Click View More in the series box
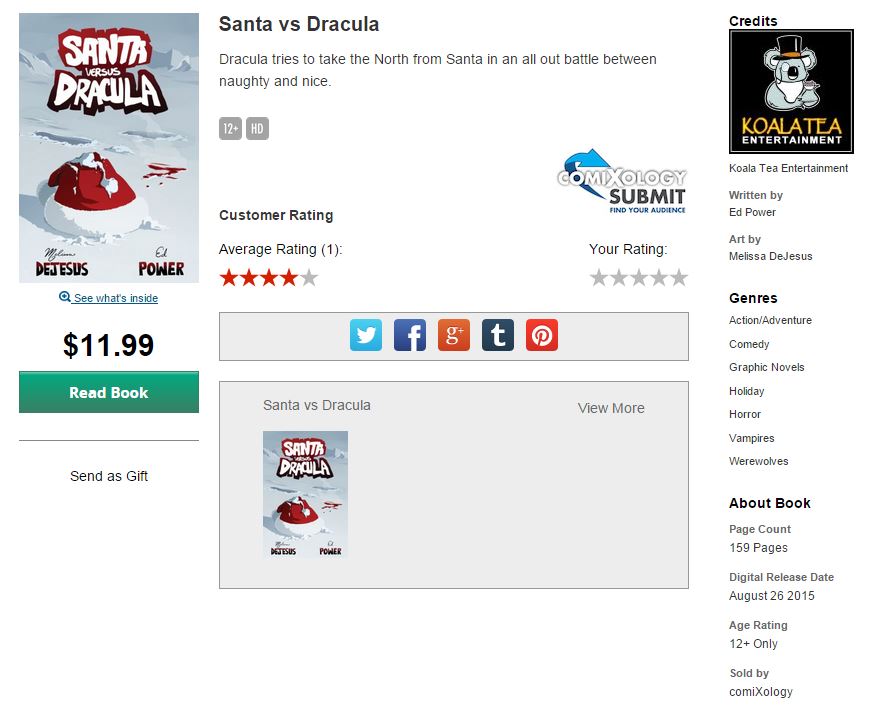Screen dimensions: 896x712 (x=611, y=408)
